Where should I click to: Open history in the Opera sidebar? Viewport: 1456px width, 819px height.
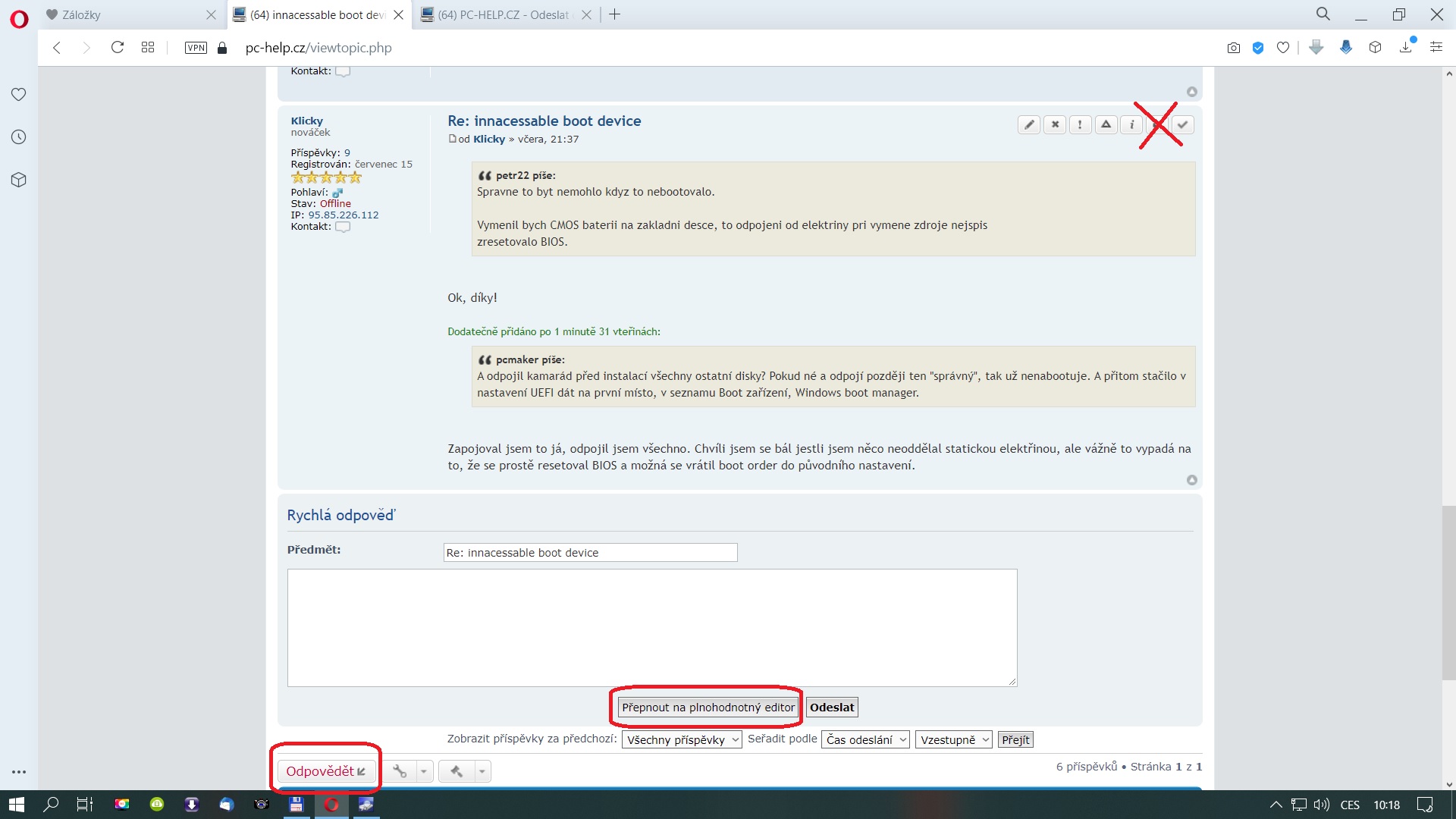(x=19, y=137)
